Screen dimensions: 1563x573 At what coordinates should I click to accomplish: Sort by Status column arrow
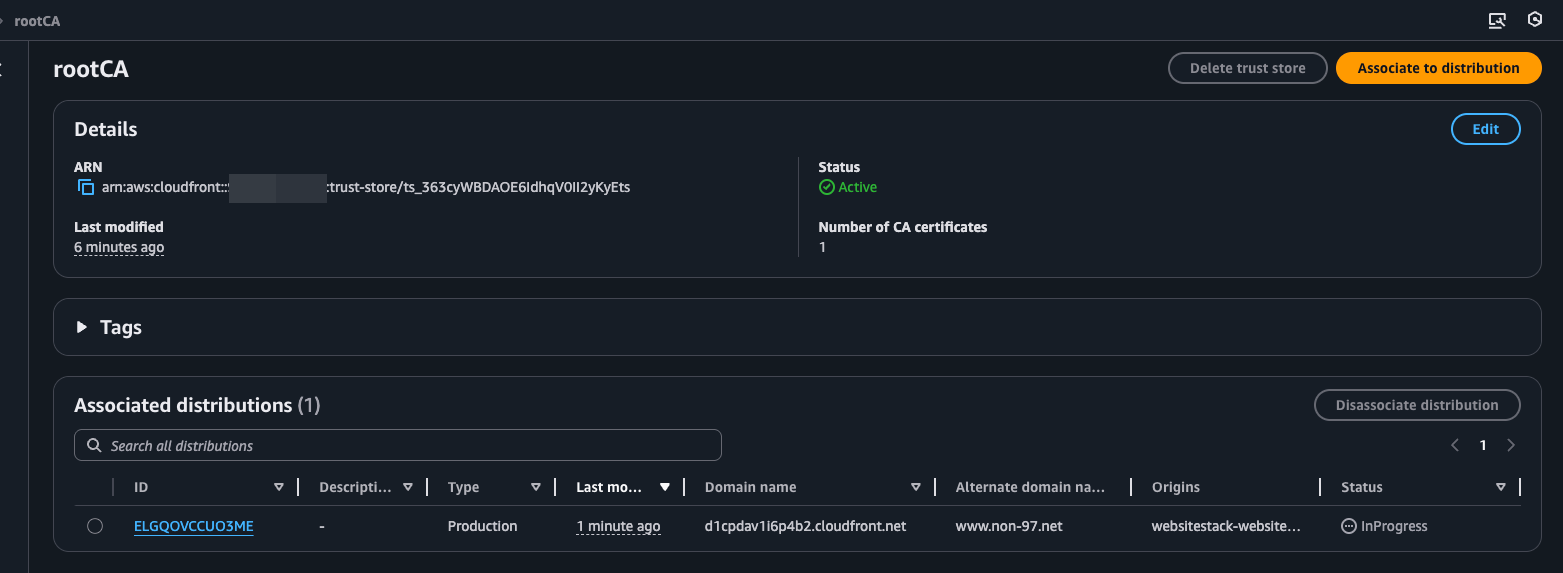coord(1500,487)
